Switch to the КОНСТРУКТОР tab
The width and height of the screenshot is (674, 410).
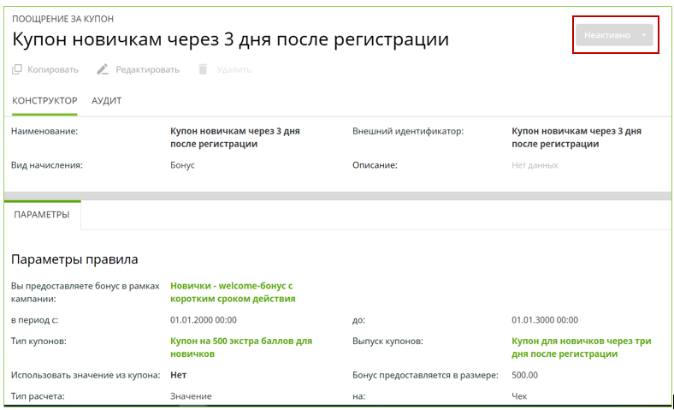click(x=43, y=101)
